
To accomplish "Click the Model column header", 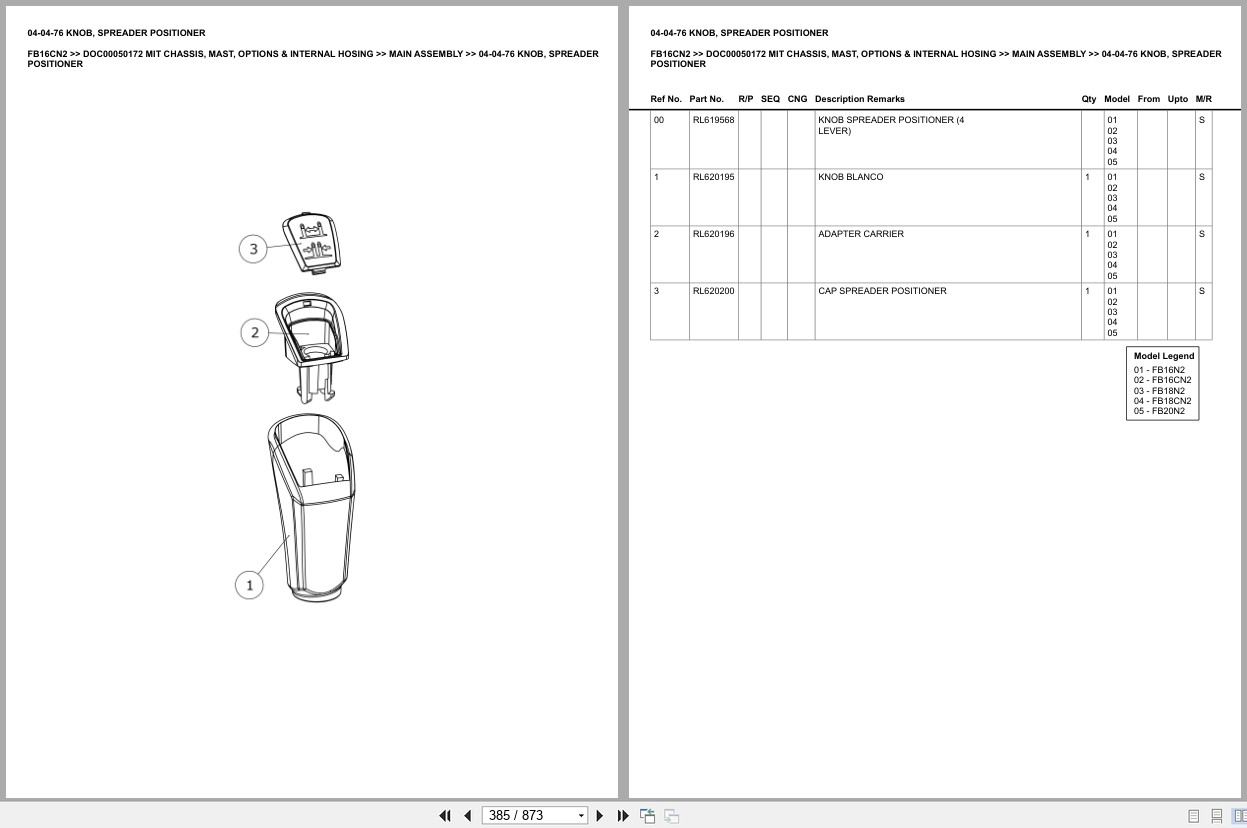I will pos(1116,99).
